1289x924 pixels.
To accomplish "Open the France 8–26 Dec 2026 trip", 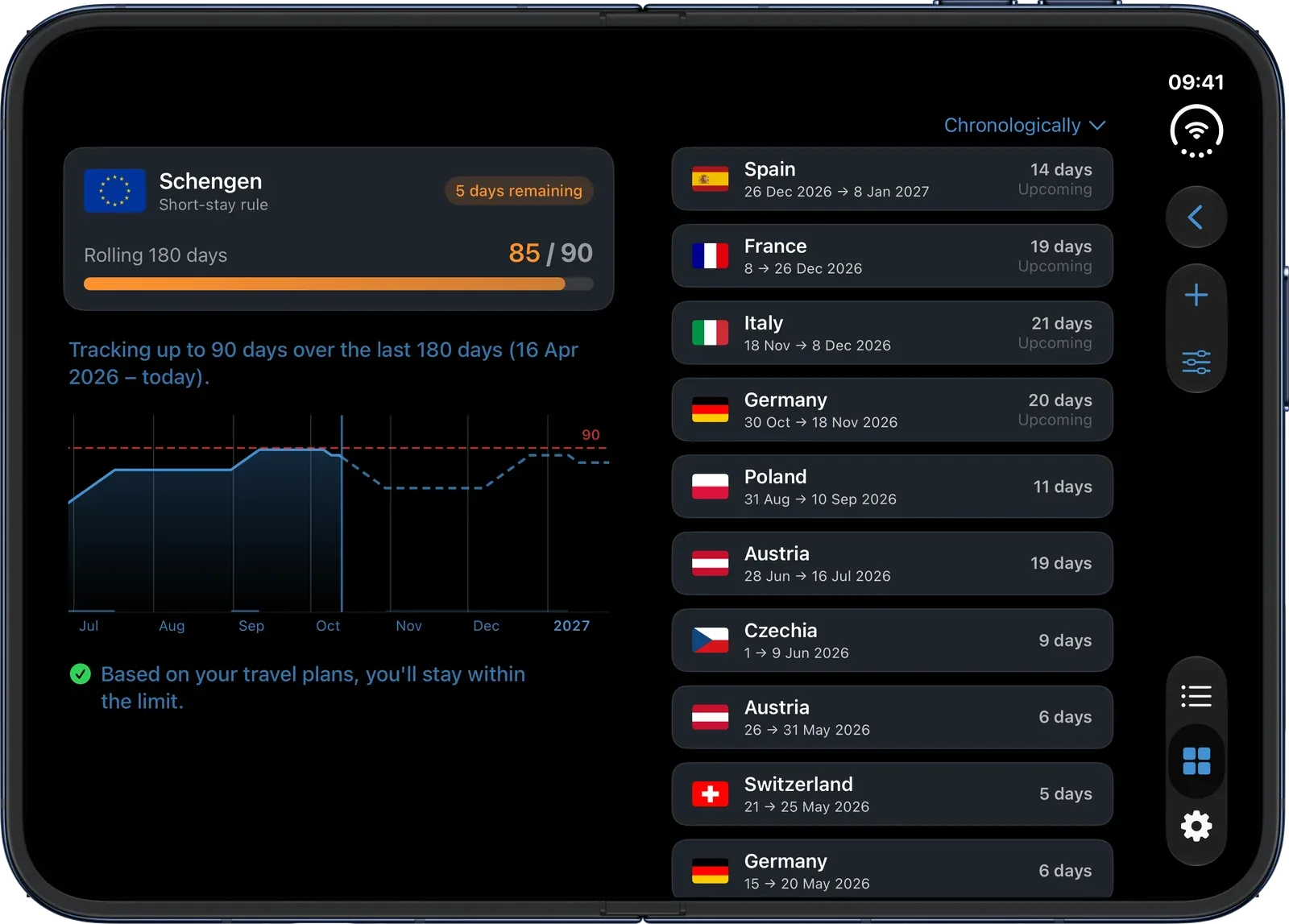I will coord(892,255).
